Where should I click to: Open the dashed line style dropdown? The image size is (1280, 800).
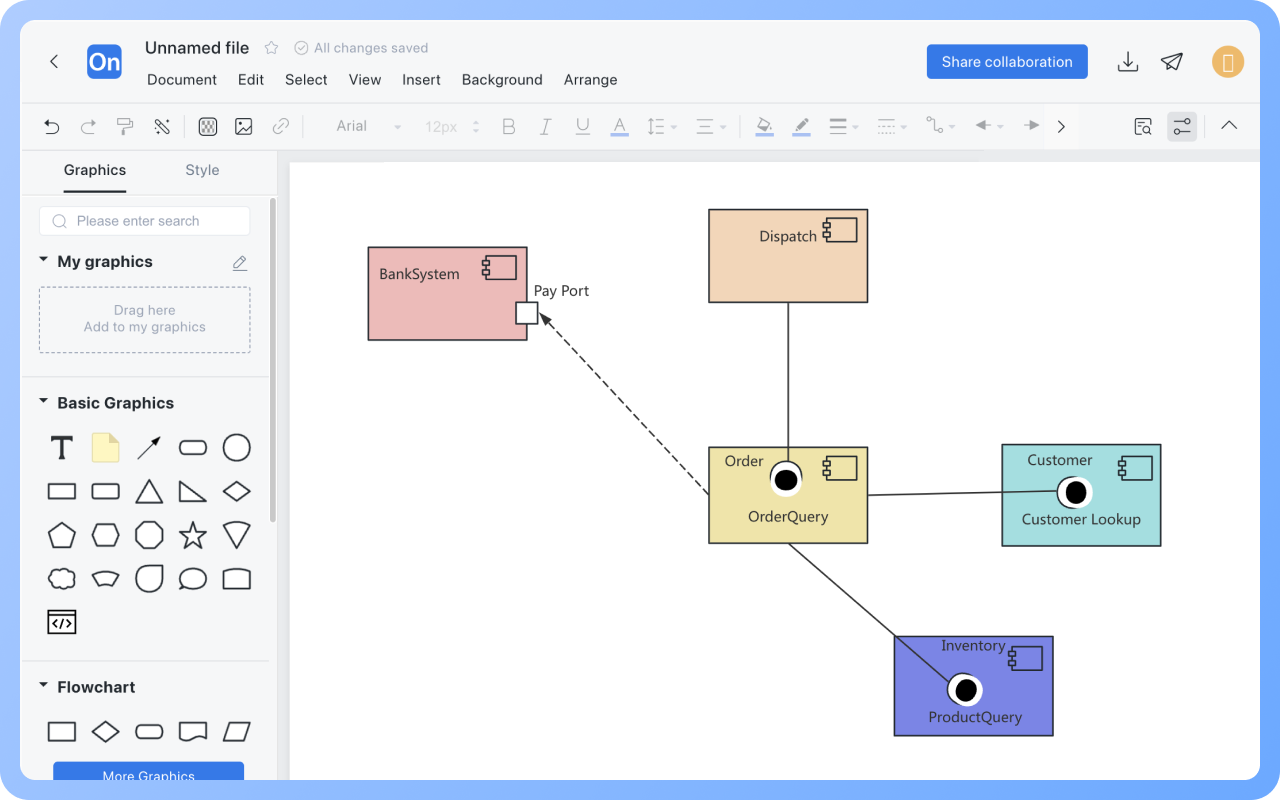click(892, 126)
